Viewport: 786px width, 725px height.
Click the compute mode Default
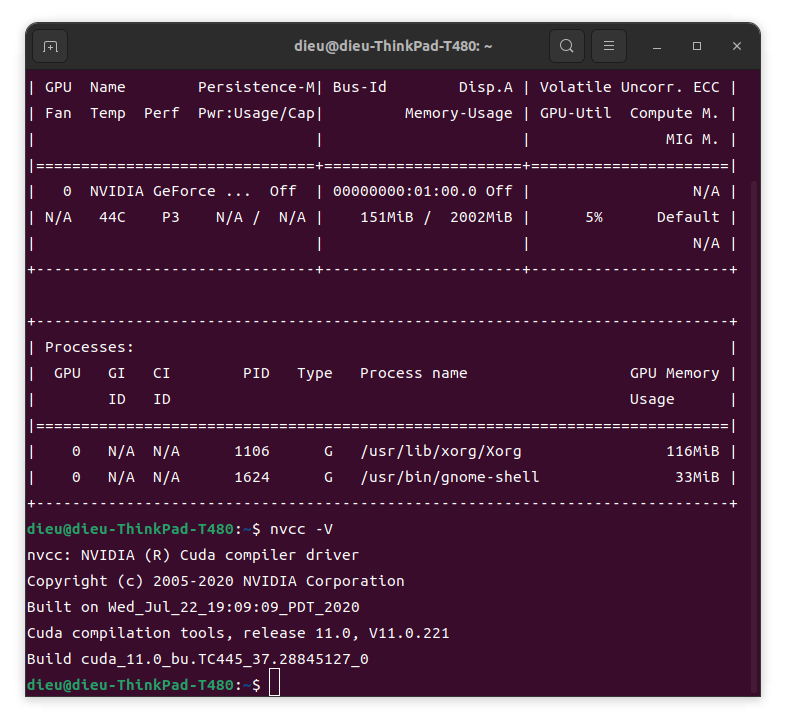tap(688, 217)
